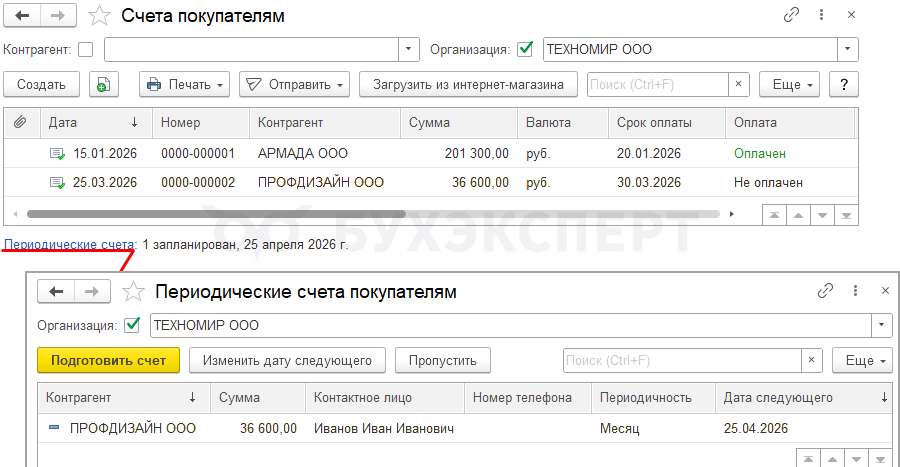Copy link to Счета покупателям window
This screenshot has height=467, width=900.
pyautogui.click(x=793, y=15)
